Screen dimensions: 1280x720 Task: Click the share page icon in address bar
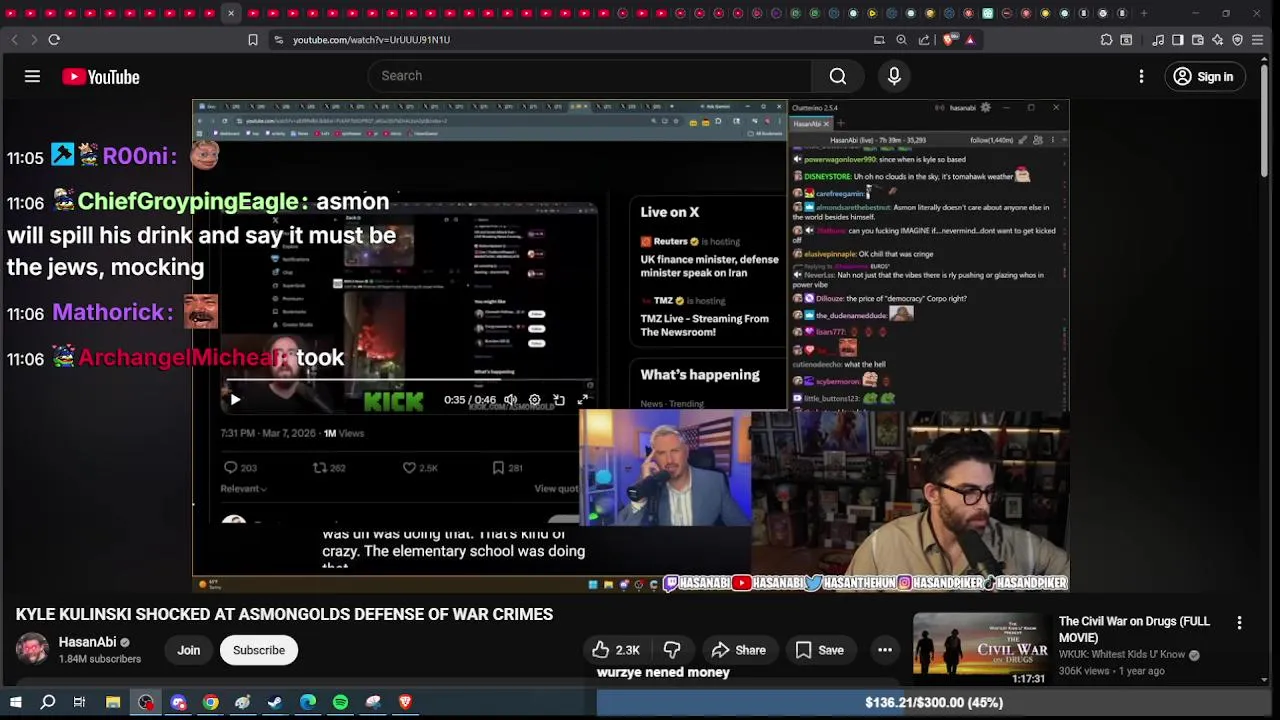[x=924, y=40]
